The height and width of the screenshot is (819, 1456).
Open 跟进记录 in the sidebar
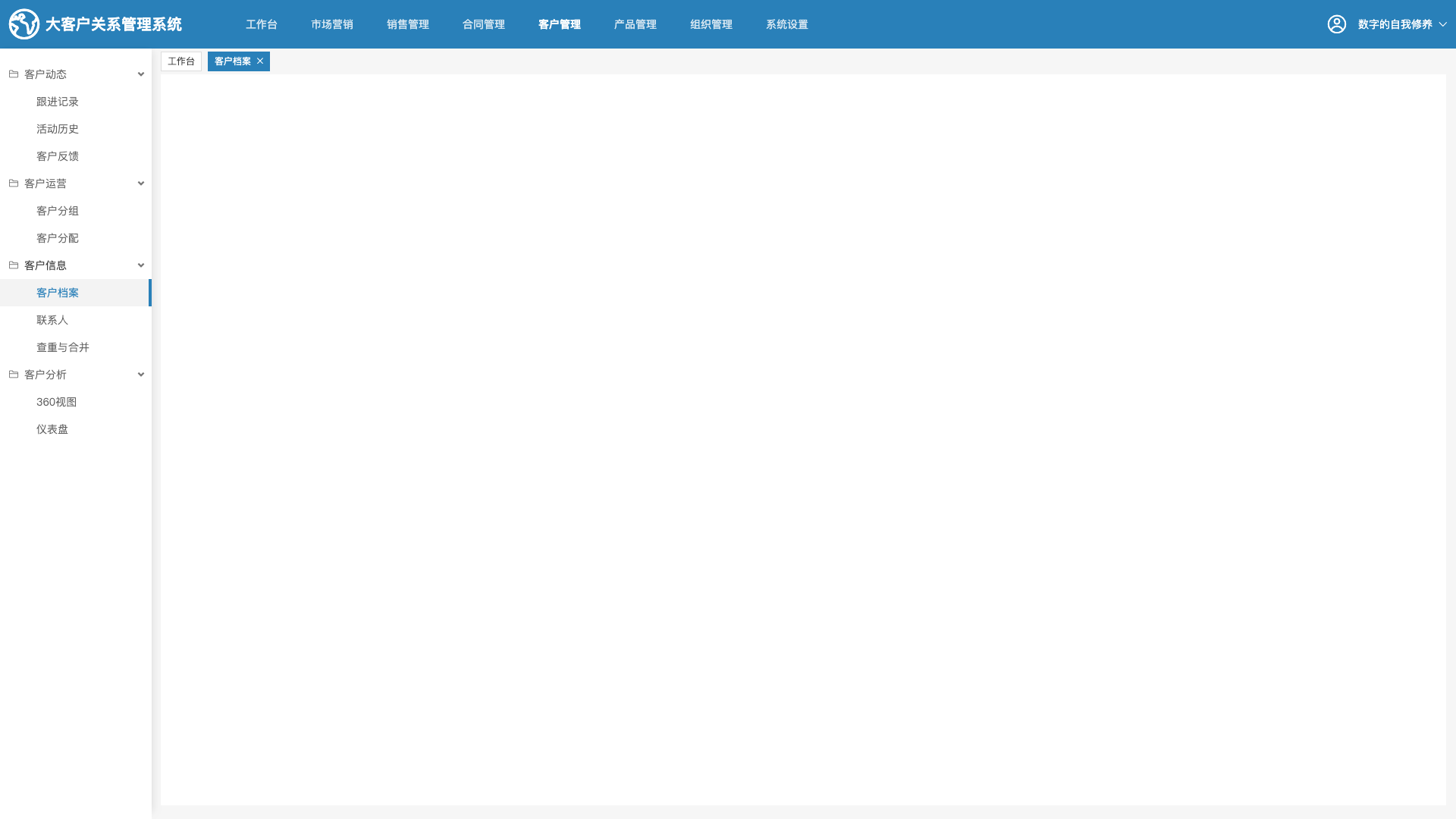tap(58, 102)
